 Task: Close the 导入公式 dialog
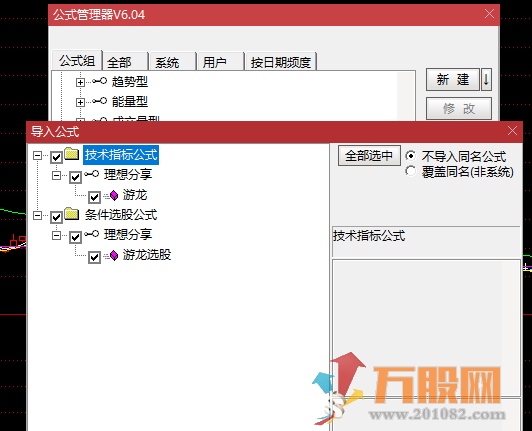(512, 131)
